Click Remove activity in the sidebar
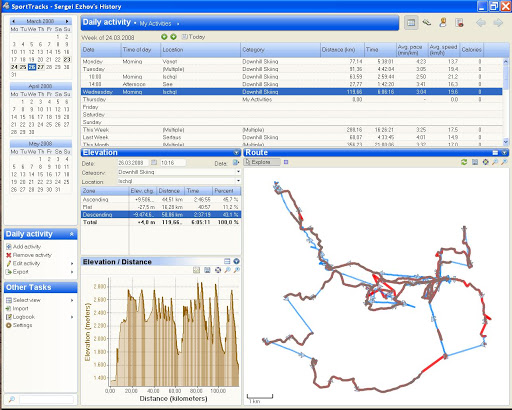 click(29, 255)
